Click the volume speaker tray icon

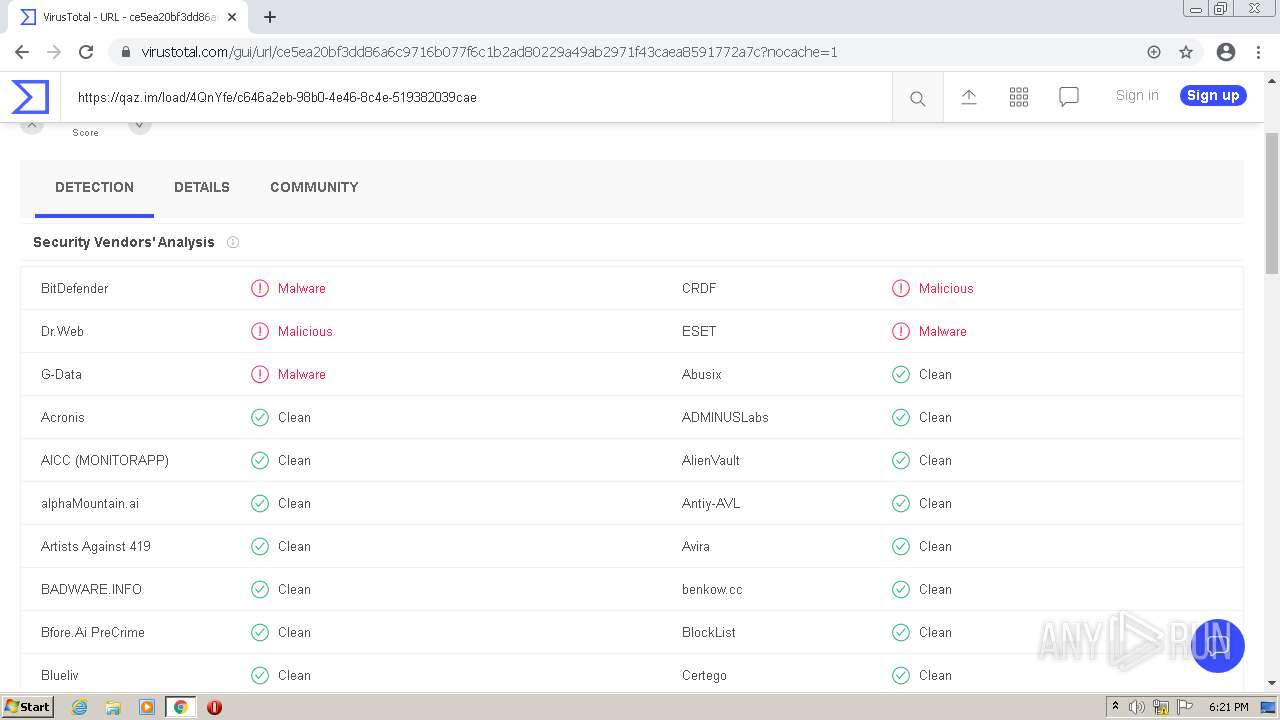click(1137, 707)
